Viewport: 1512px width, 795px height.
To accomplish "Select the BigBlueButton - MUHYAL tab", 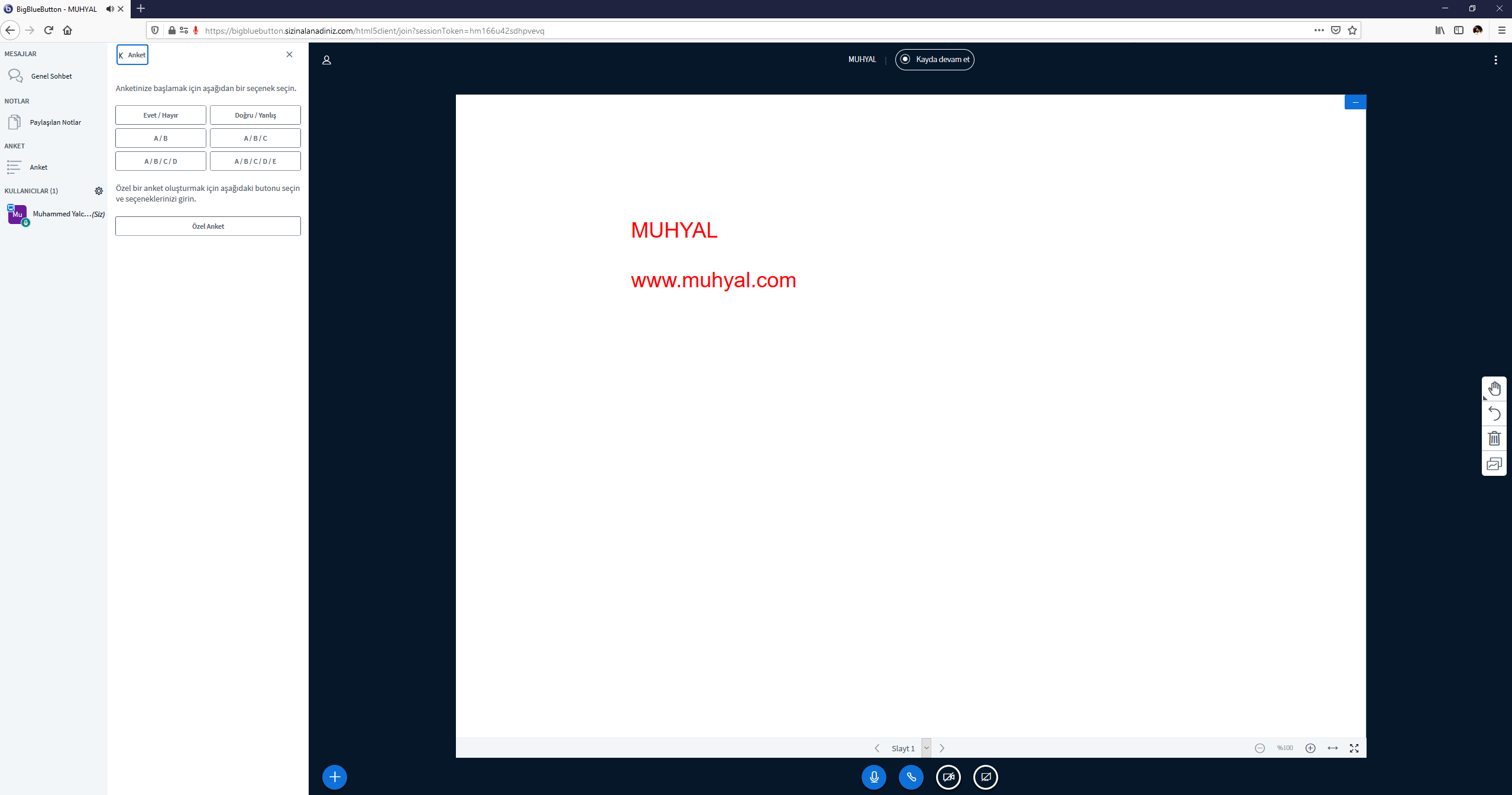I will coord(57,9).
